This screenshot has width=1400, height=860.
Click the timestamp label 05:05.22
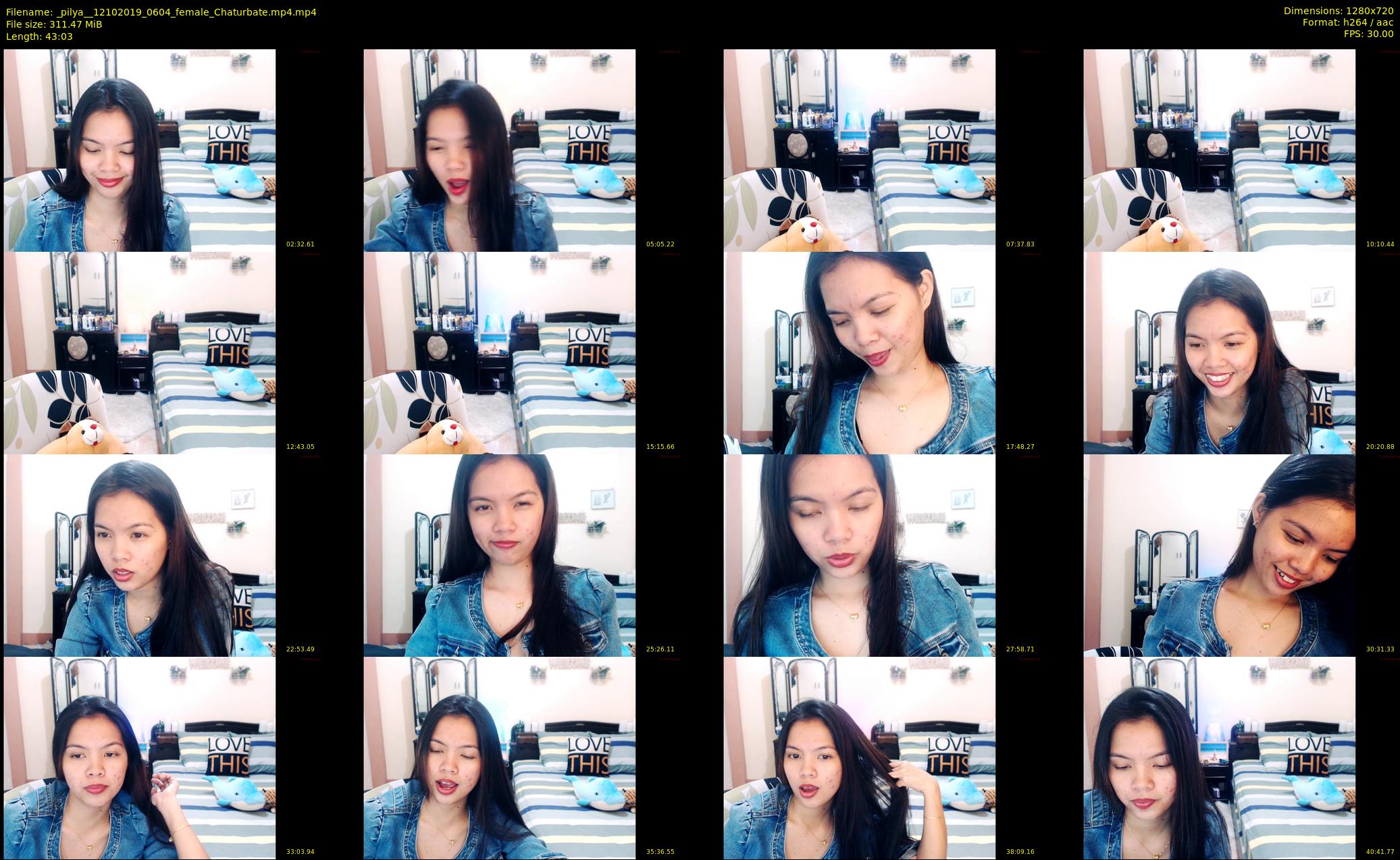(660, 244)
